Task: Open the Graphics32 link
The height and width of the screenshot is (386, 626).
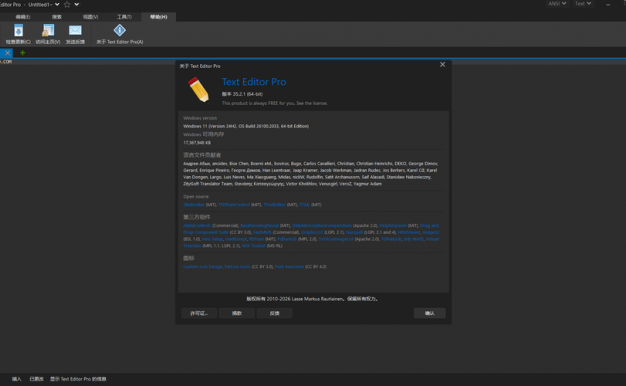Action: (x=312, y=232)
